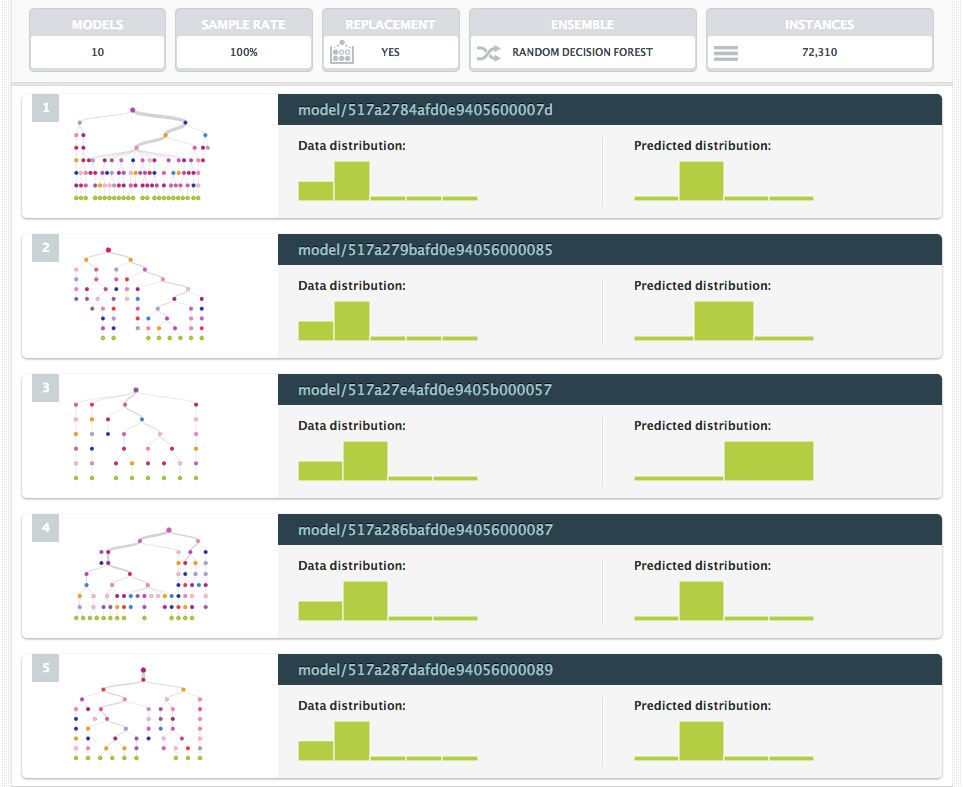
Task: Click the Instances stacked-lines icon
Action: pos(726,53)
